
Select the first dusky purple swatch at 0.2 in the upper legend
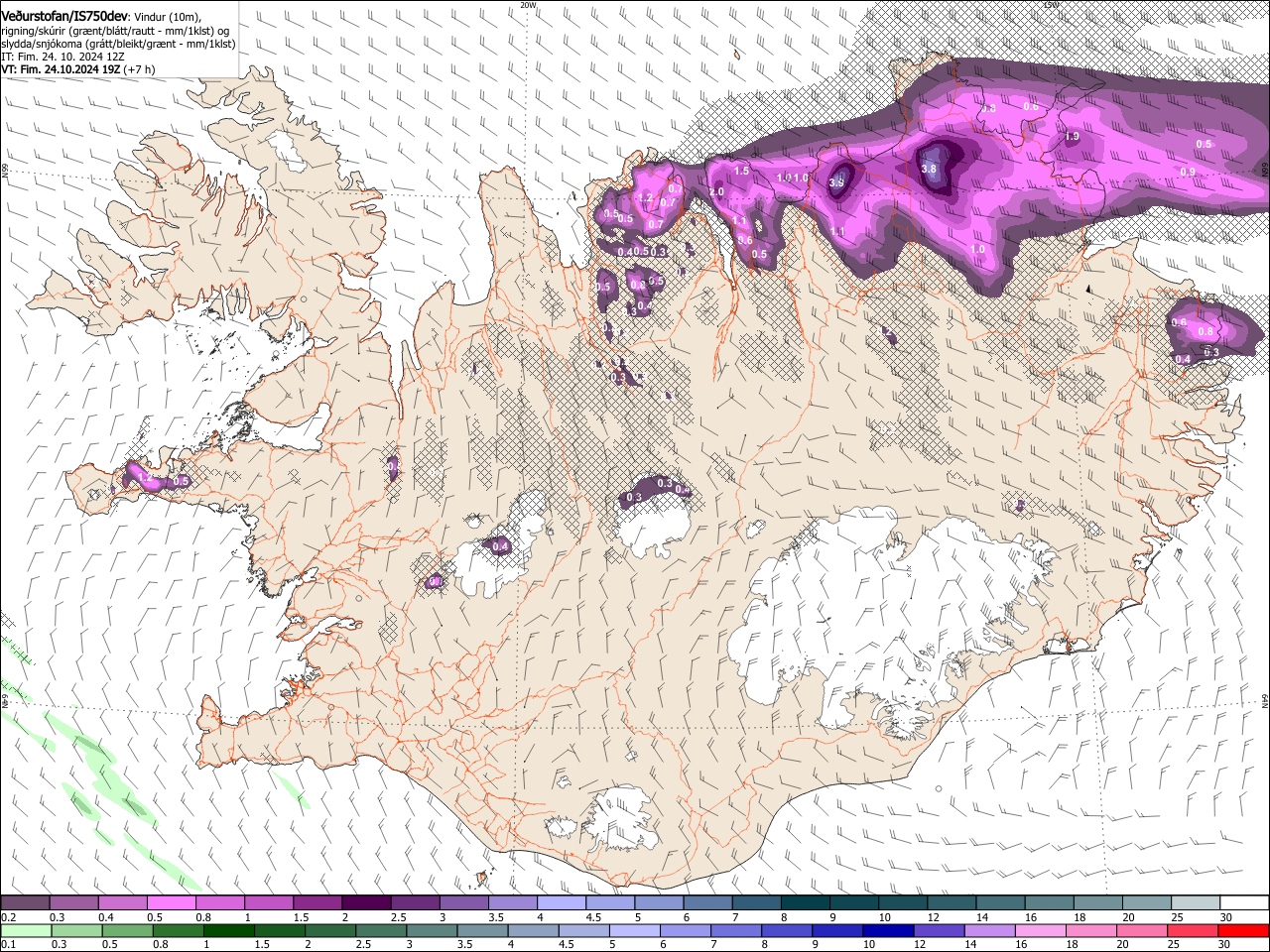point(25,903)
